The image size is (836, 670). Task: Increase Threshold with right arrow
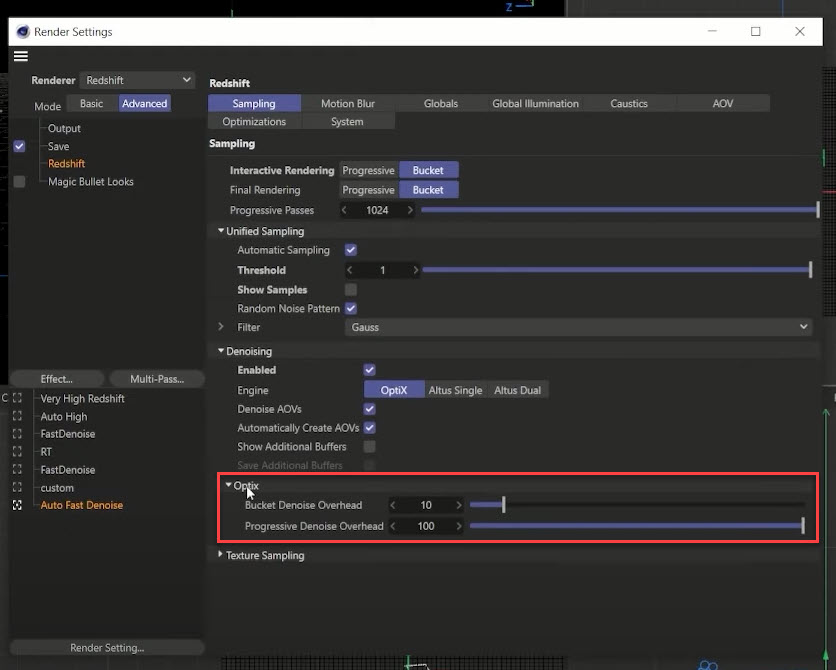tap(415, 270)
